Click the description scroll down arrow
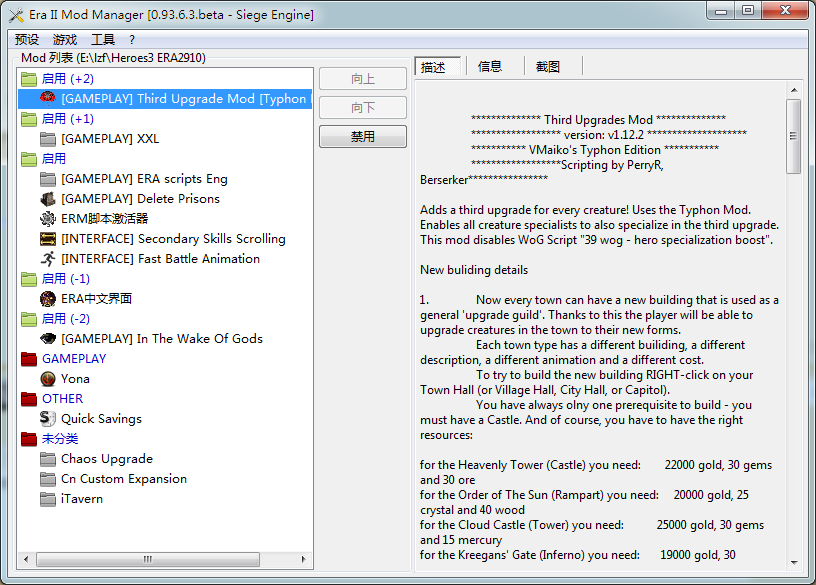Viewport: 816px width, 585px height. [x=794, y=562]
